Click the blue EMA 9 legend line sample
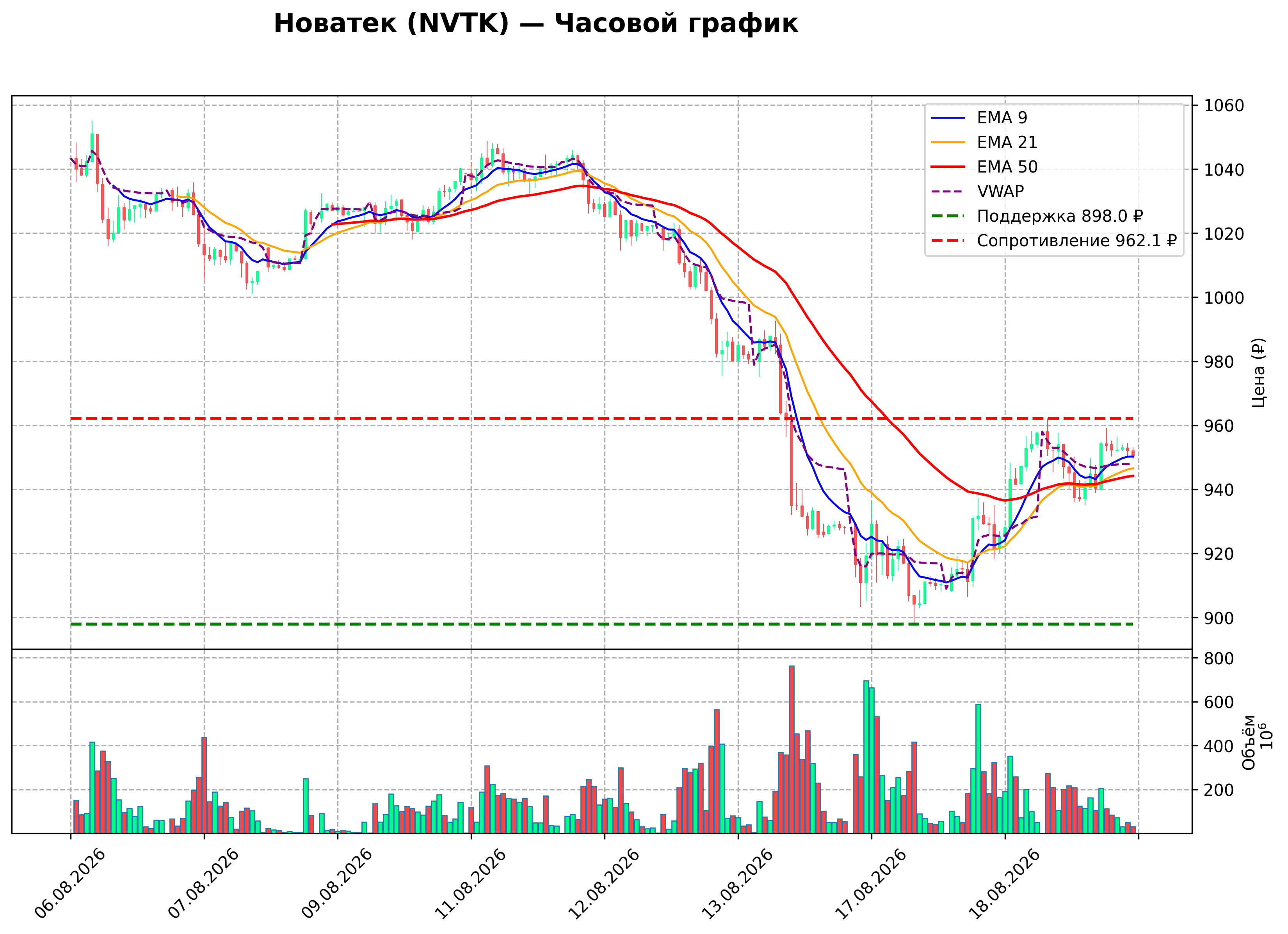Viewport: 1288px width, 934px height. click(948, 117)
